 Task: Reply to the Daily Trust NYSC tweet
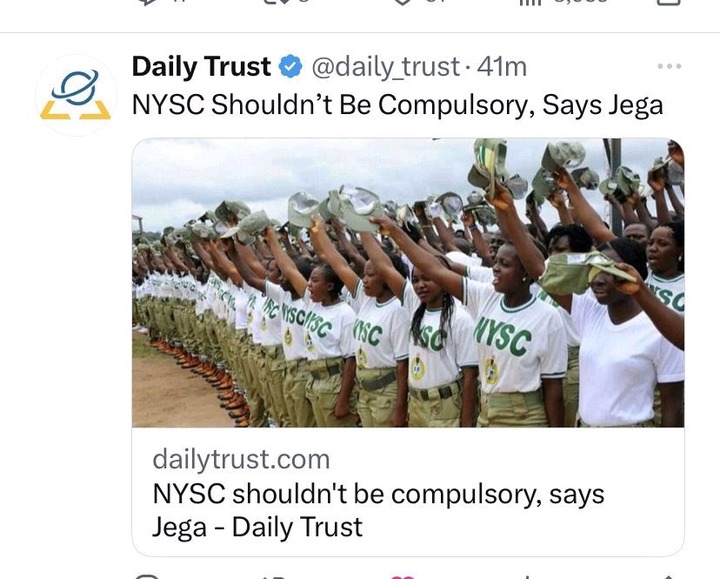coord(147,577)
